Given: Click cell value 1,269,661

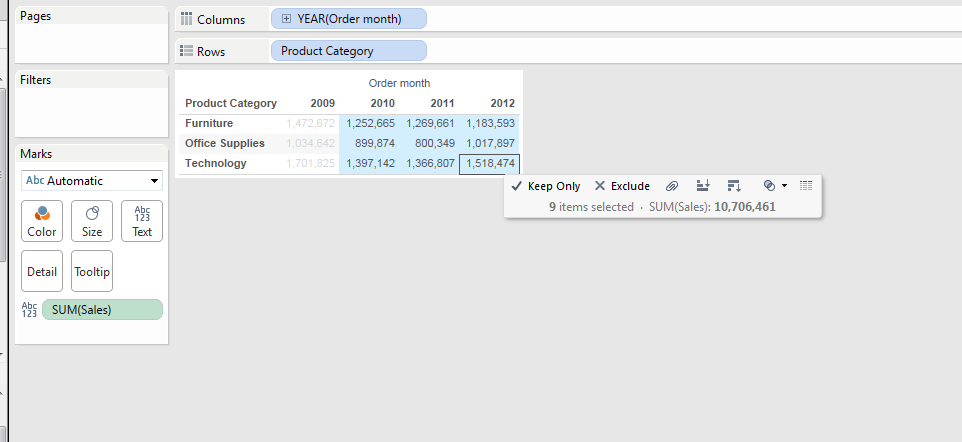Looking at the screenshot, I should 430,123.
